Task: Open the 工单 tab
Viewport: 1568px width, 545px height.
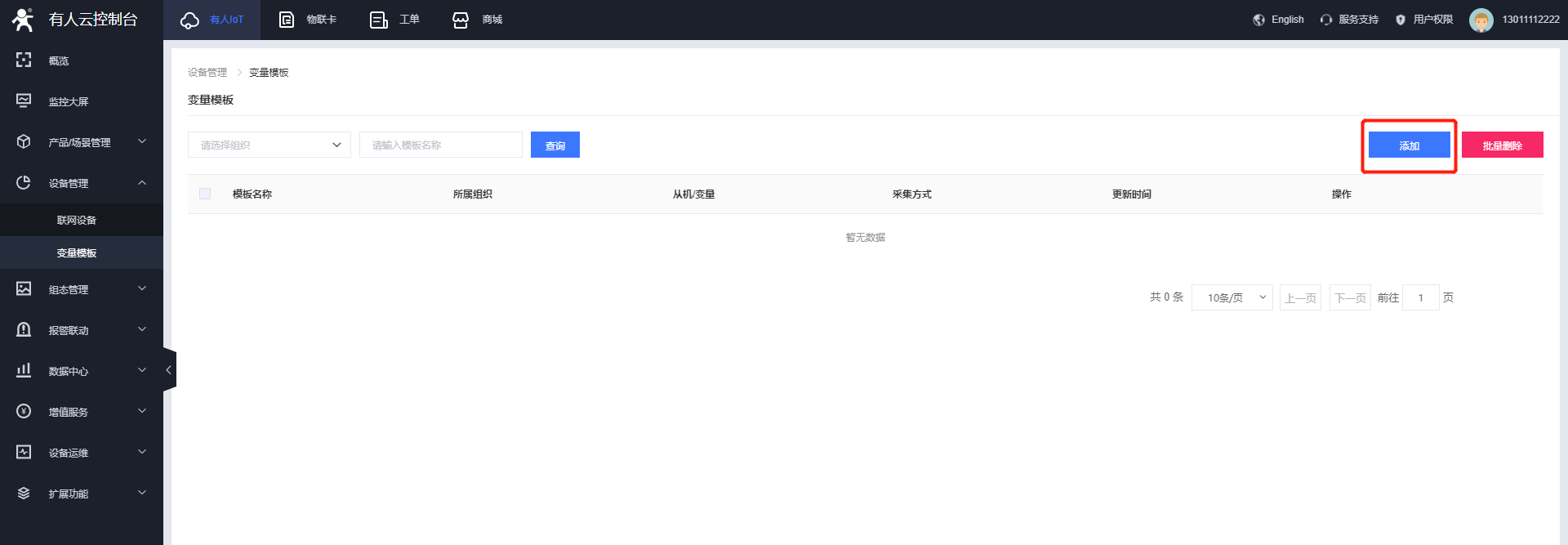Action: pyautogui.click(x=394, y=20)
